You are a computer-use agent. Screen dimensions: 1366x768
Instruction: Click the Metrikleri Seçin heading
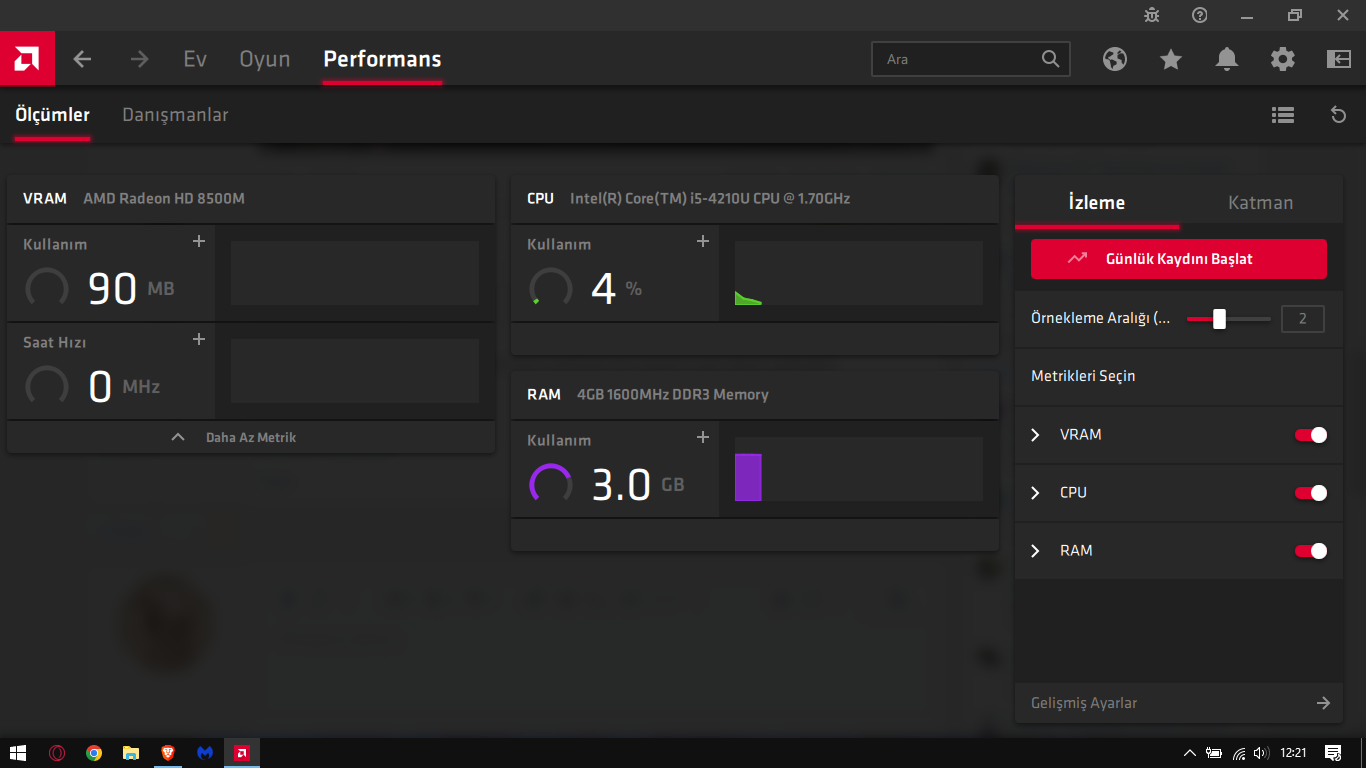coord(1083,377)
